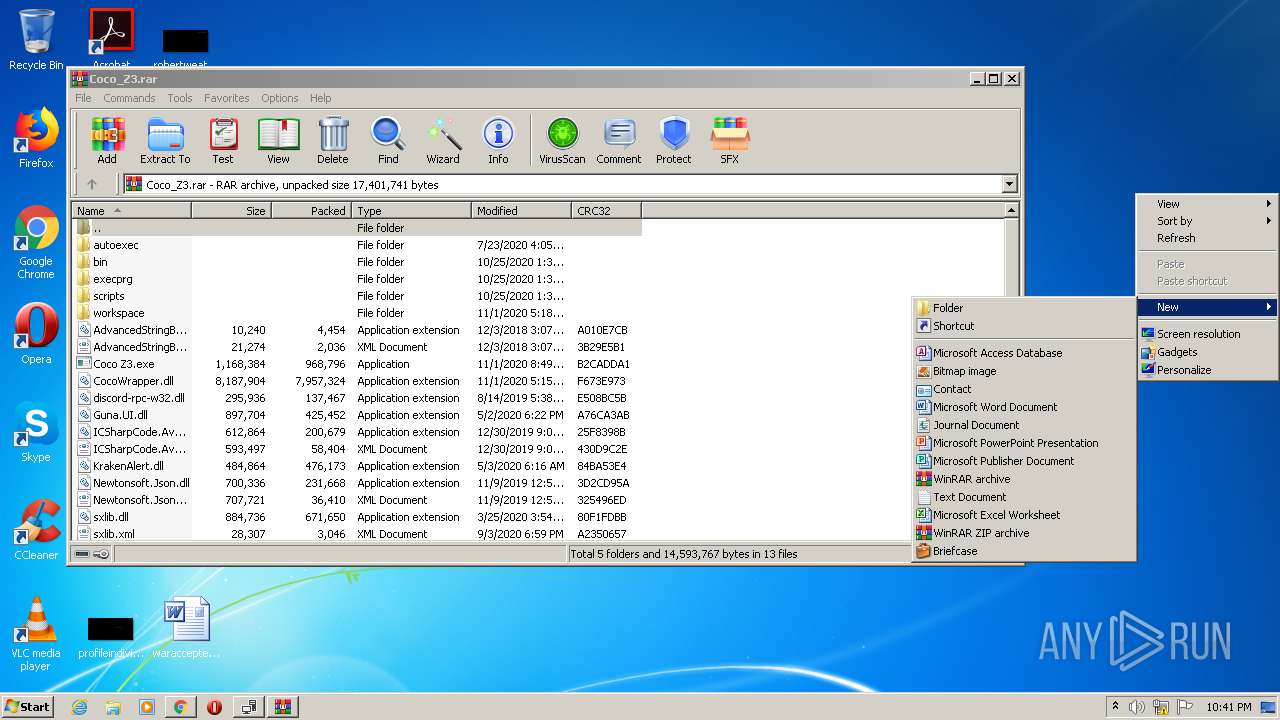Open the archive path dropdown arrow

point(1009,184)
